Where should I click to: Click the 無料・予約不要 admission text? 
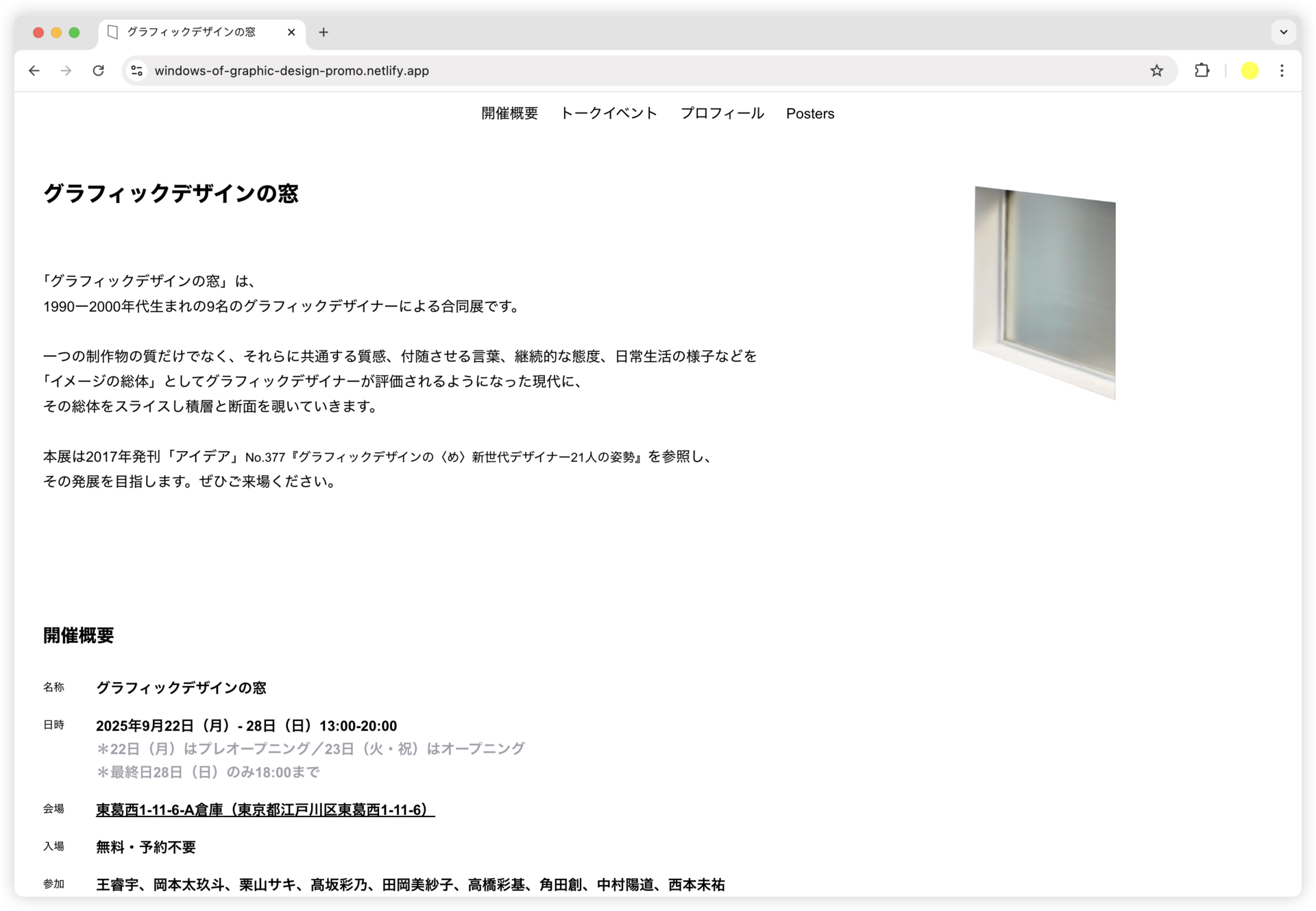coord(146,847)
